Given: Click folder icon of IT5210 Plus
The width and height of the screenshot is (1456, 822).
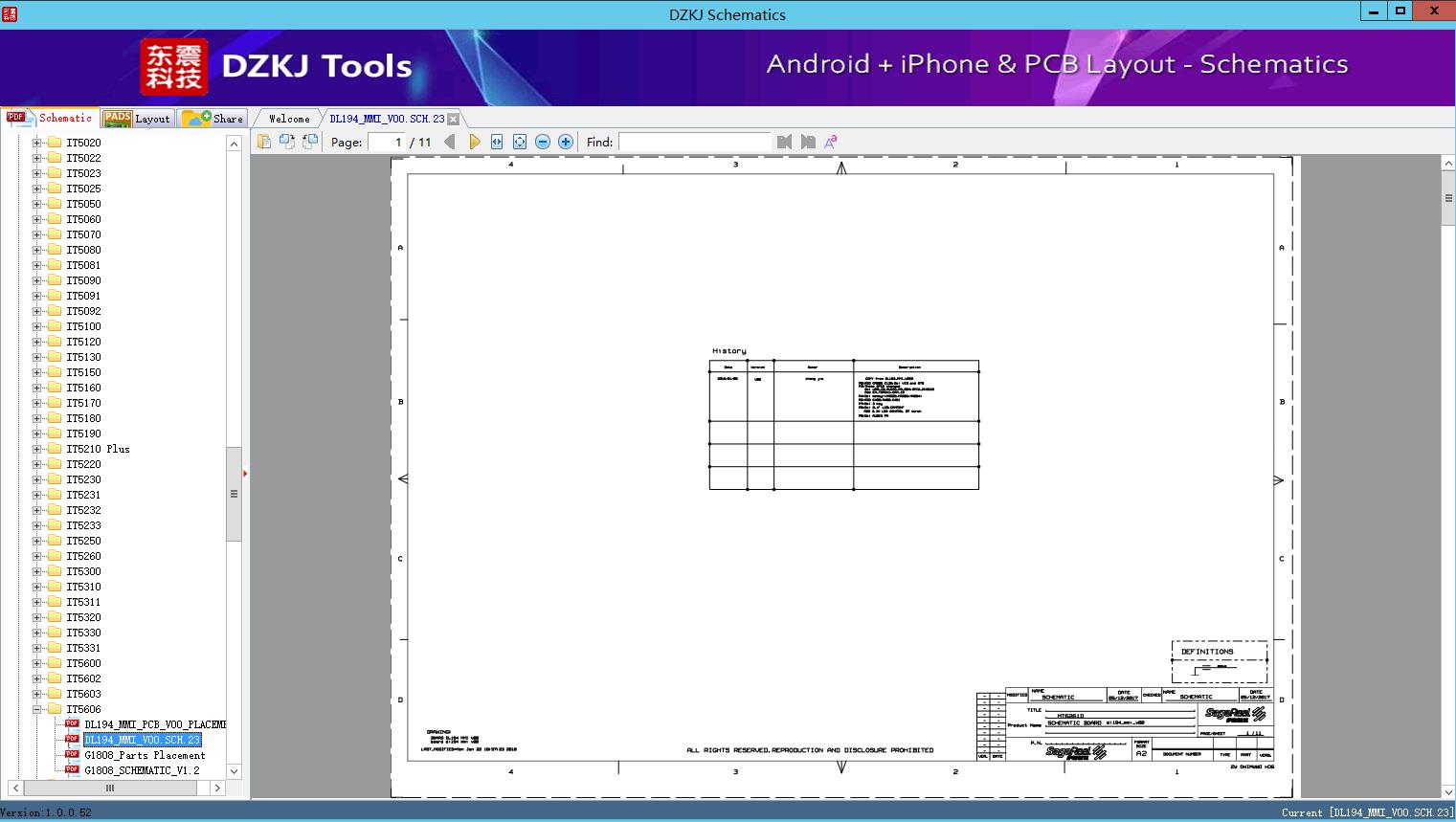Looking at the screenshot, I should 55,449.
